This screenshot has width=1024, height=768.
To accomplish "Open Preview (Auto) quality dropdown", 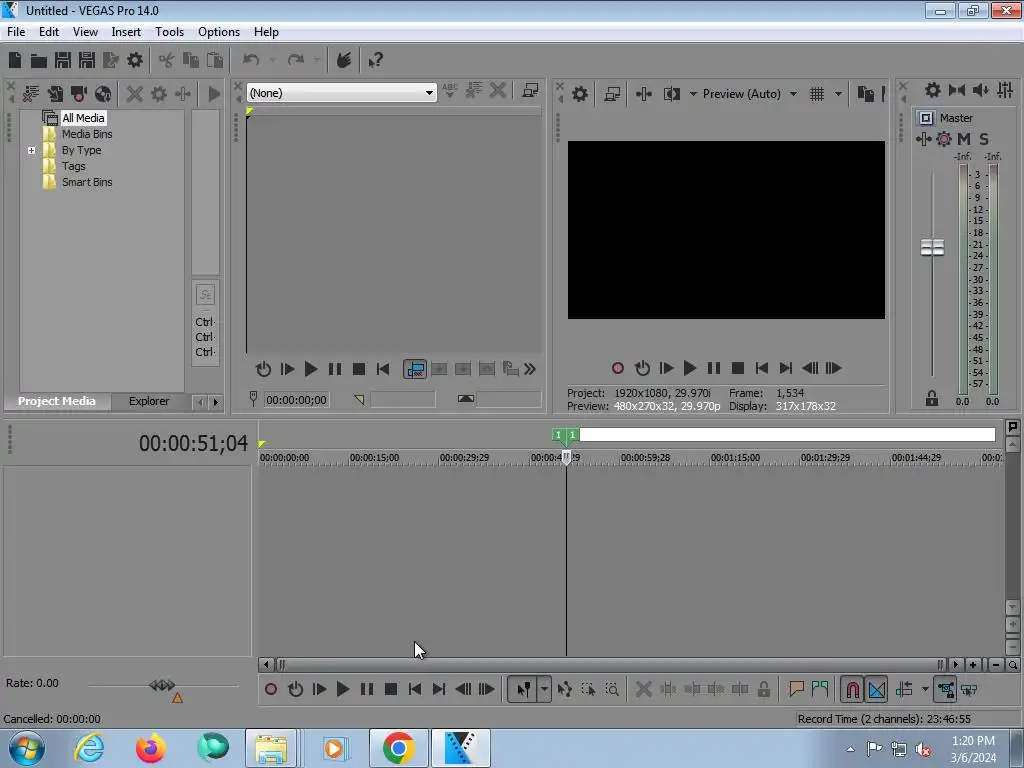I will coord(793,94).
